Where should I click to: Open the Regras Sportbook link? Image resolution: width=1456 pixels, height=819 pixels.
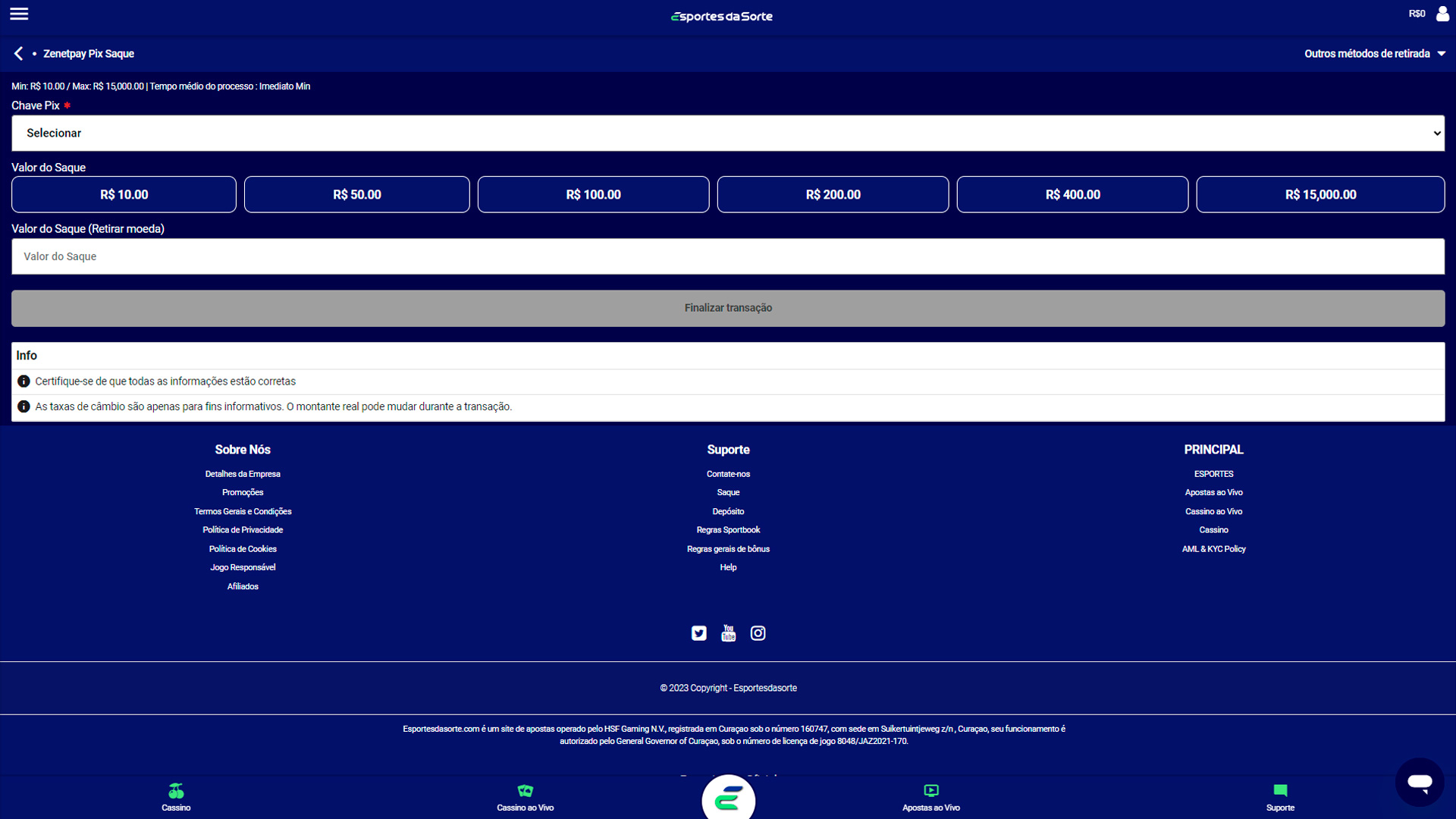point(728,530)
